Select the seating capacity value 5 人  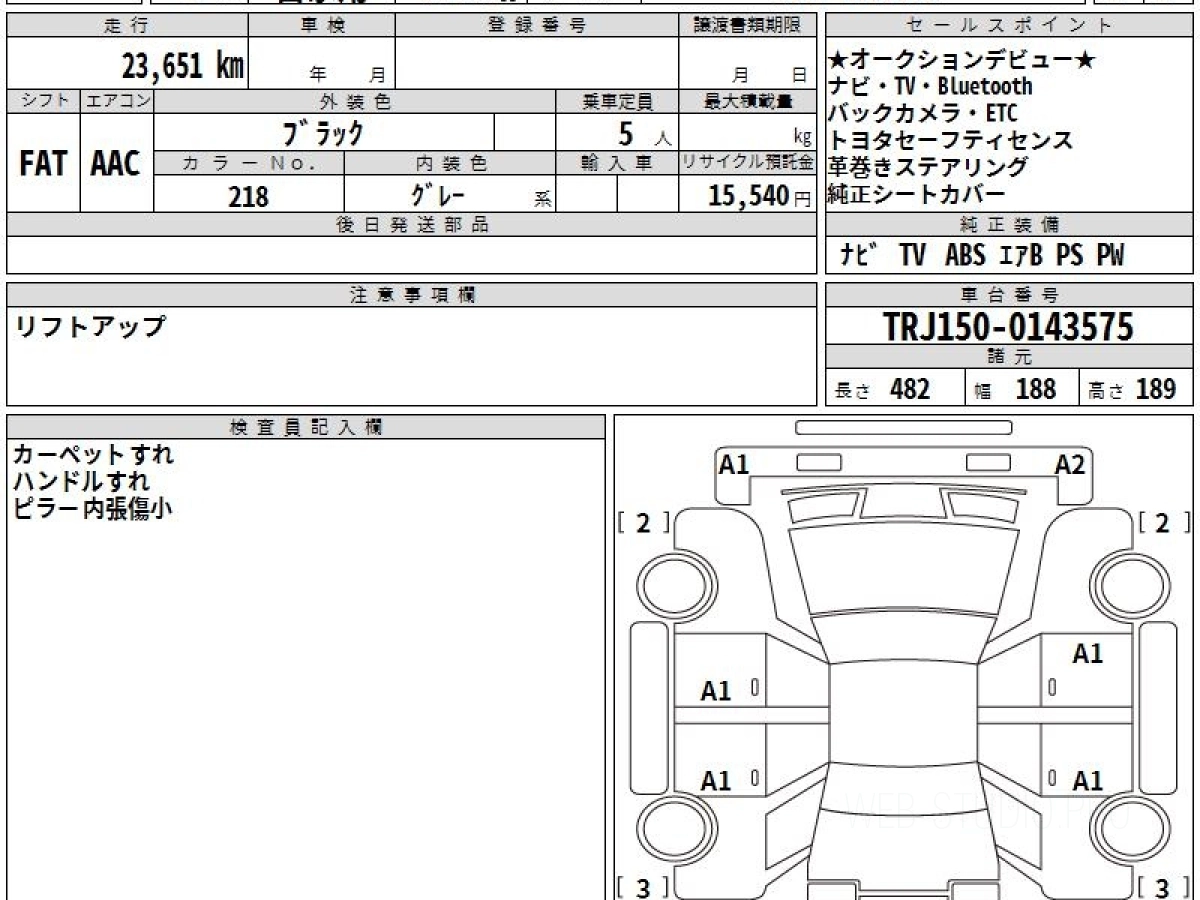tap(645, 133)
